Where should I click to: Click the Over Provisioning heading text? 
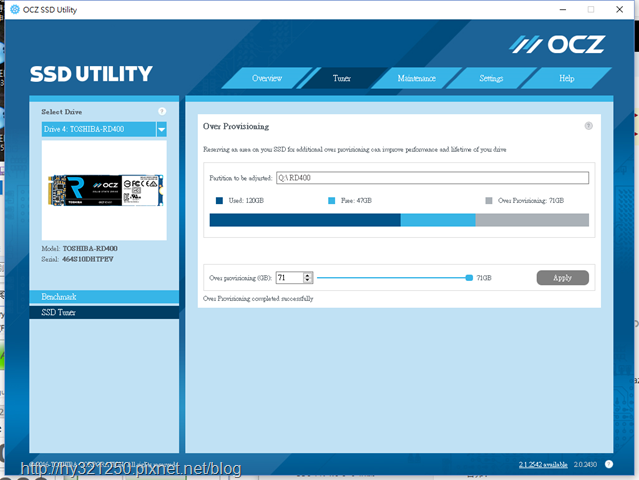(x=236, y=126)
